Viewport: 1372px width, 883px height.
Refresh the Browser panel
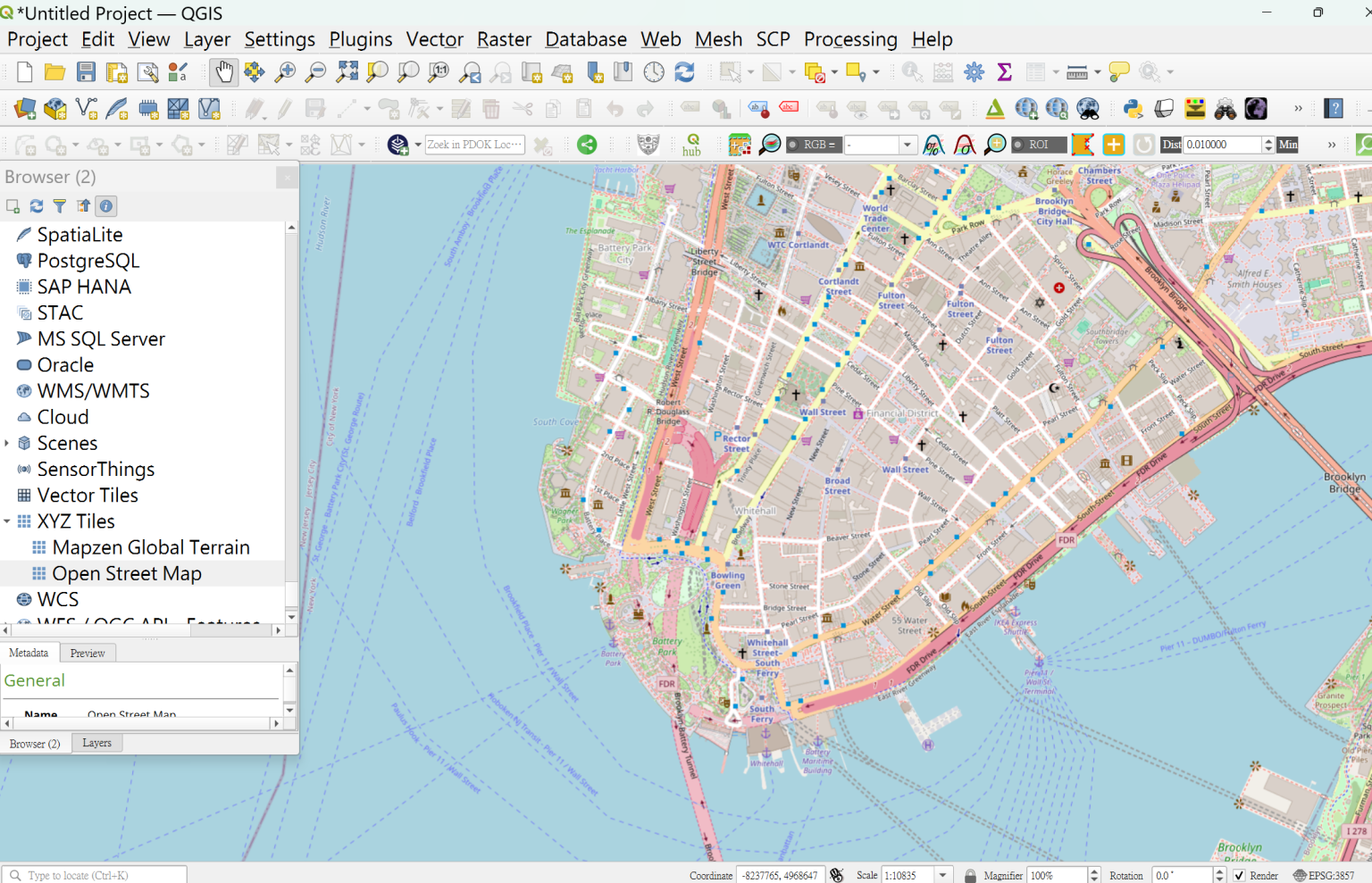[x=36, y=205]
